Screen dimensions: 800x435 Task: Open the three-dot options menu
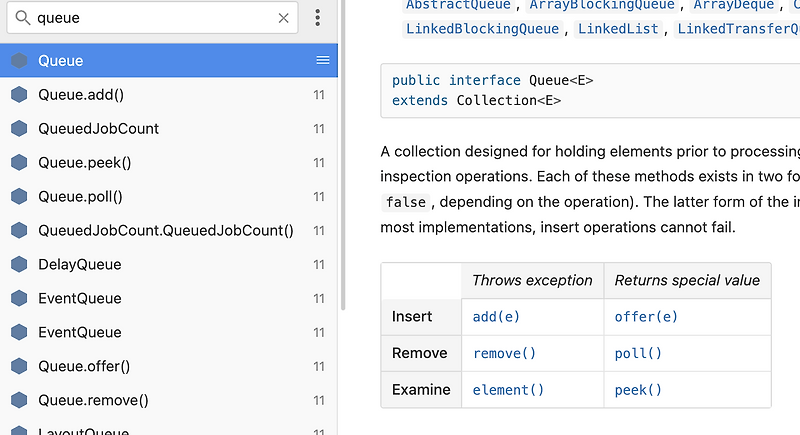[x=318, y=18]
